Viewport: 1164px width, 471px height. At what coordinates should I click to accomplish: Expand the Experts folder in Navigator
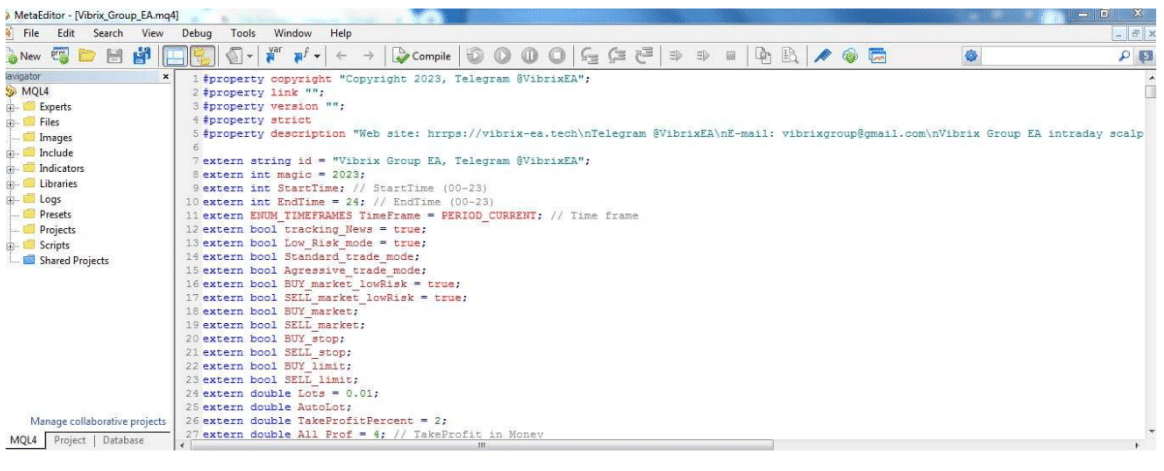11,106
